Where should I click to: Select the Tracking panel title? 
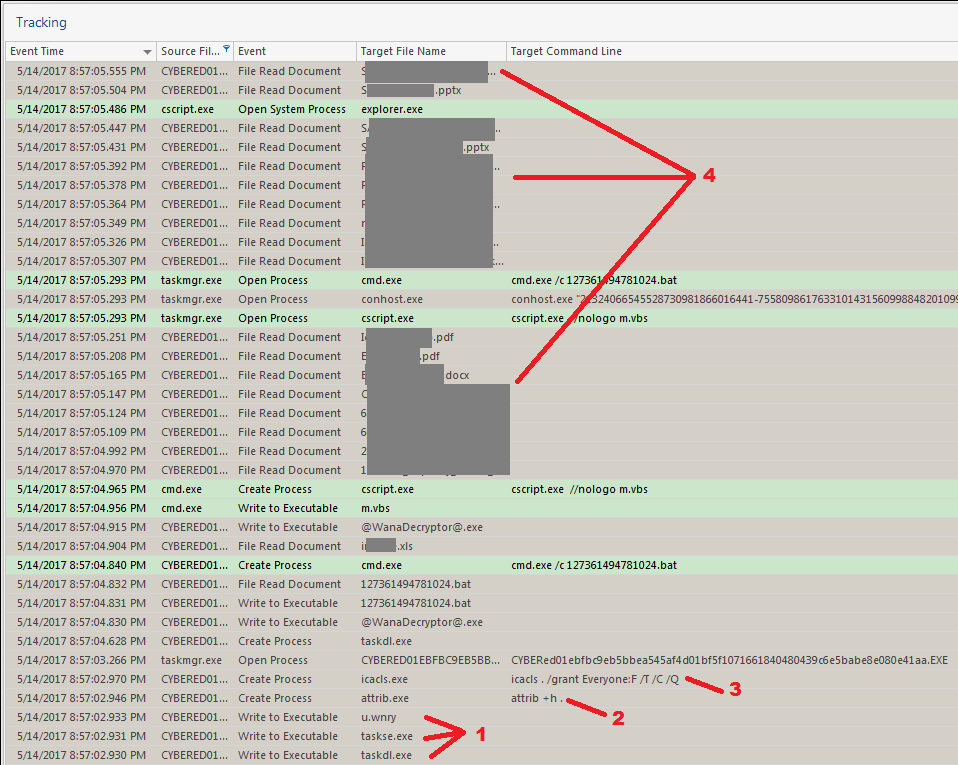pyautogui.click(x=41, y=21)
